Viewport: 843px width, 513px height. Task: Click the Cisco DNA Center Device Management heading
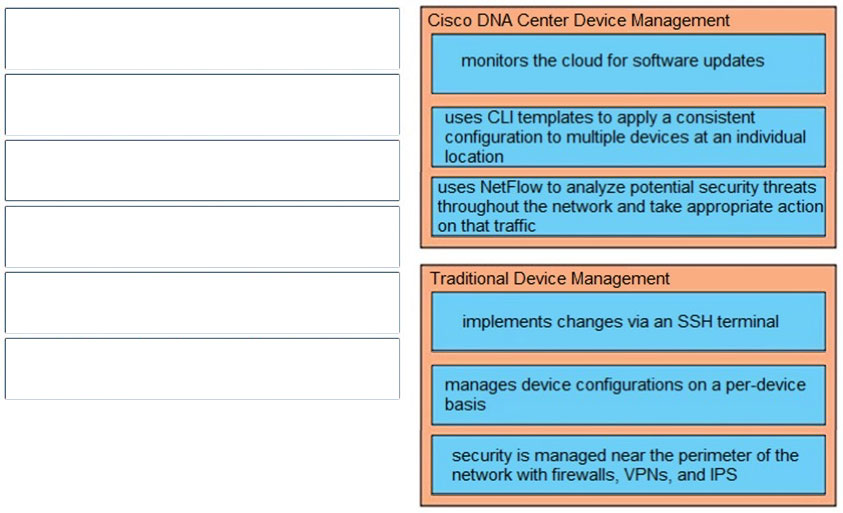[x=578, y=20]
